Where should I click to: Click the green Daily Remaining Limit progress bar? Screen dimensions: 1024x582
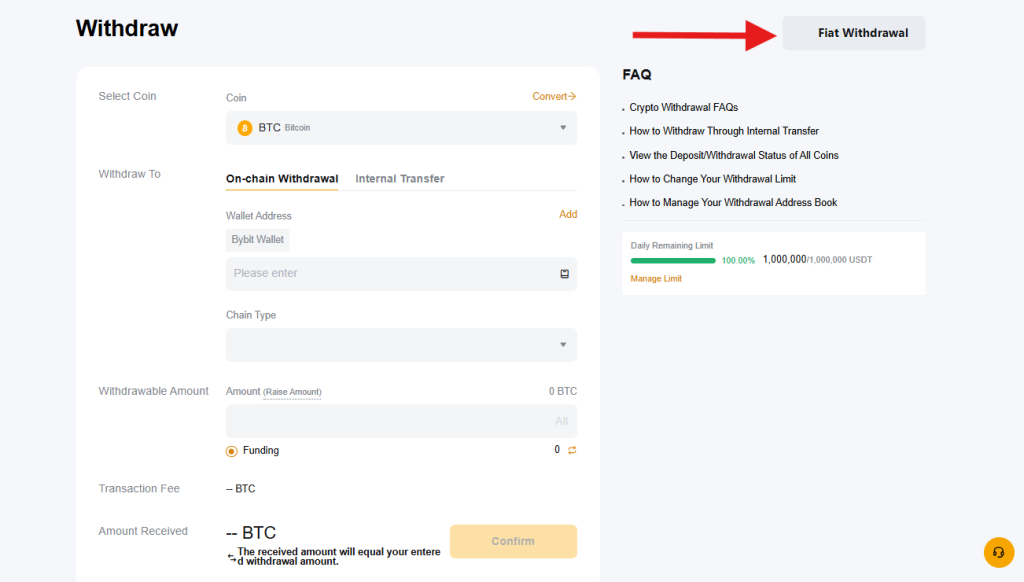[672, 259]
